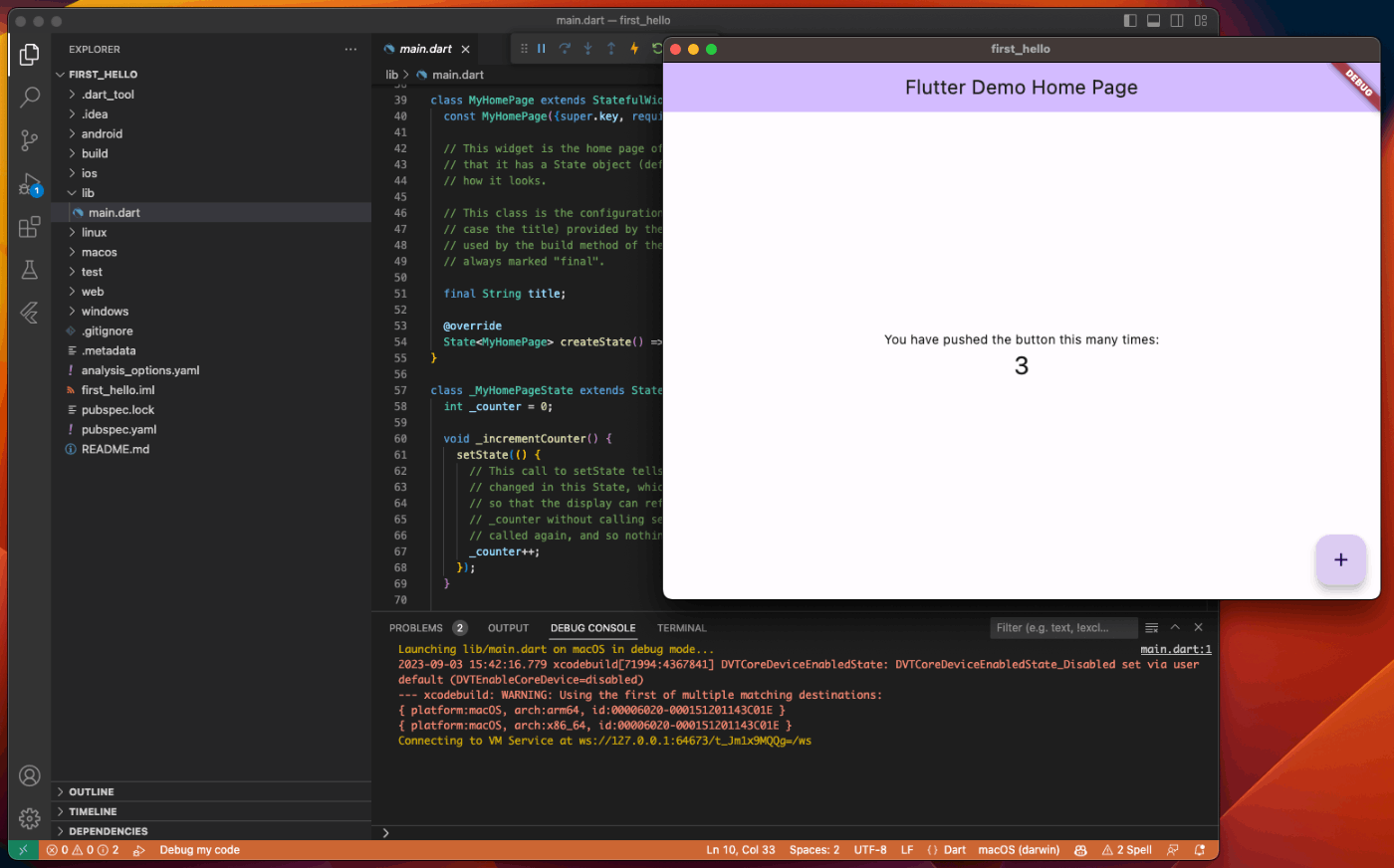Open the Manage gear menu
This screenshot has width=1394, height=868.
(x=30, y=818)
